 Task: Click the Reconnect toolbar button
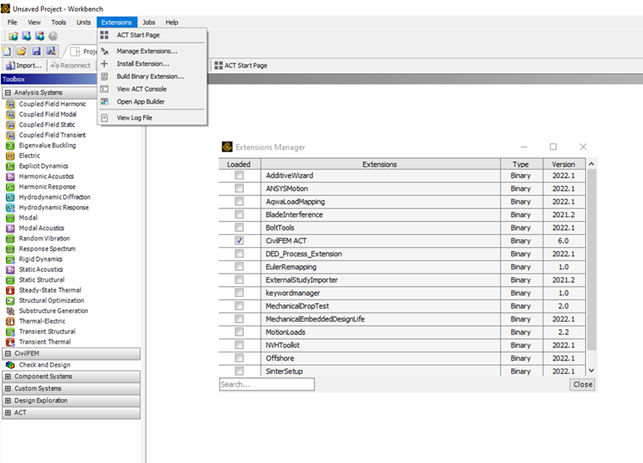(71, 65)
